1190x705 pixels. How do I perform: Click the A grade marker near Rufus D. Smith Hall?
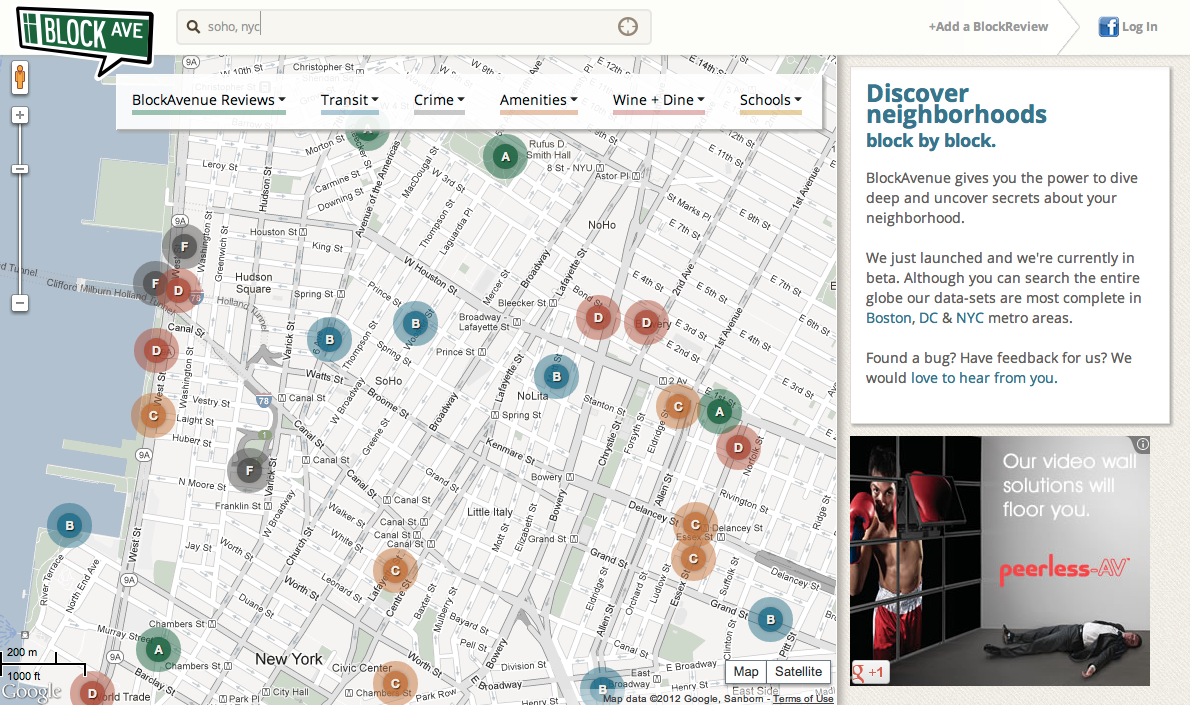tap(505, 156)
